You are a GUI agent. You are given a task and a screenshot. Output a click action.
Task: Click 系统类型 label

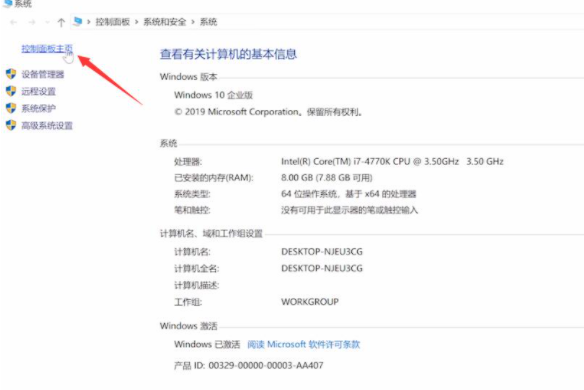(192, 194)
